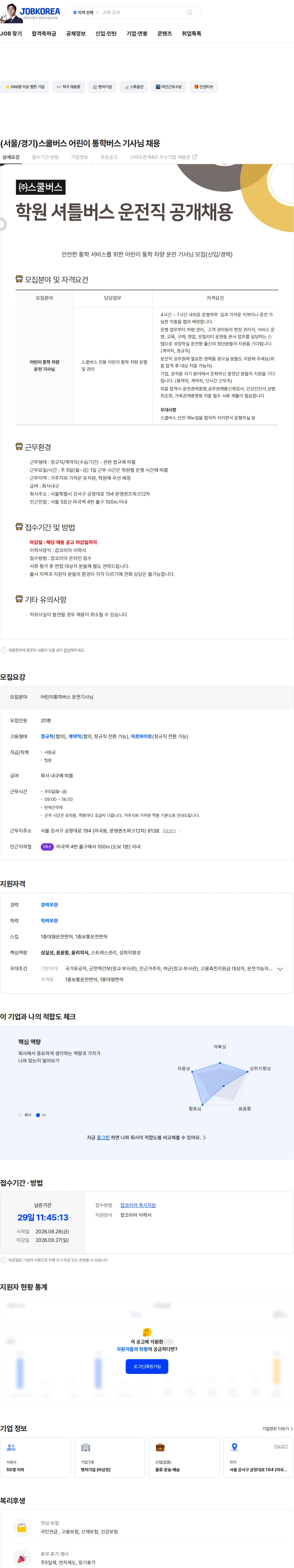Click the 아르바이트 employment type link

(141, 736)
